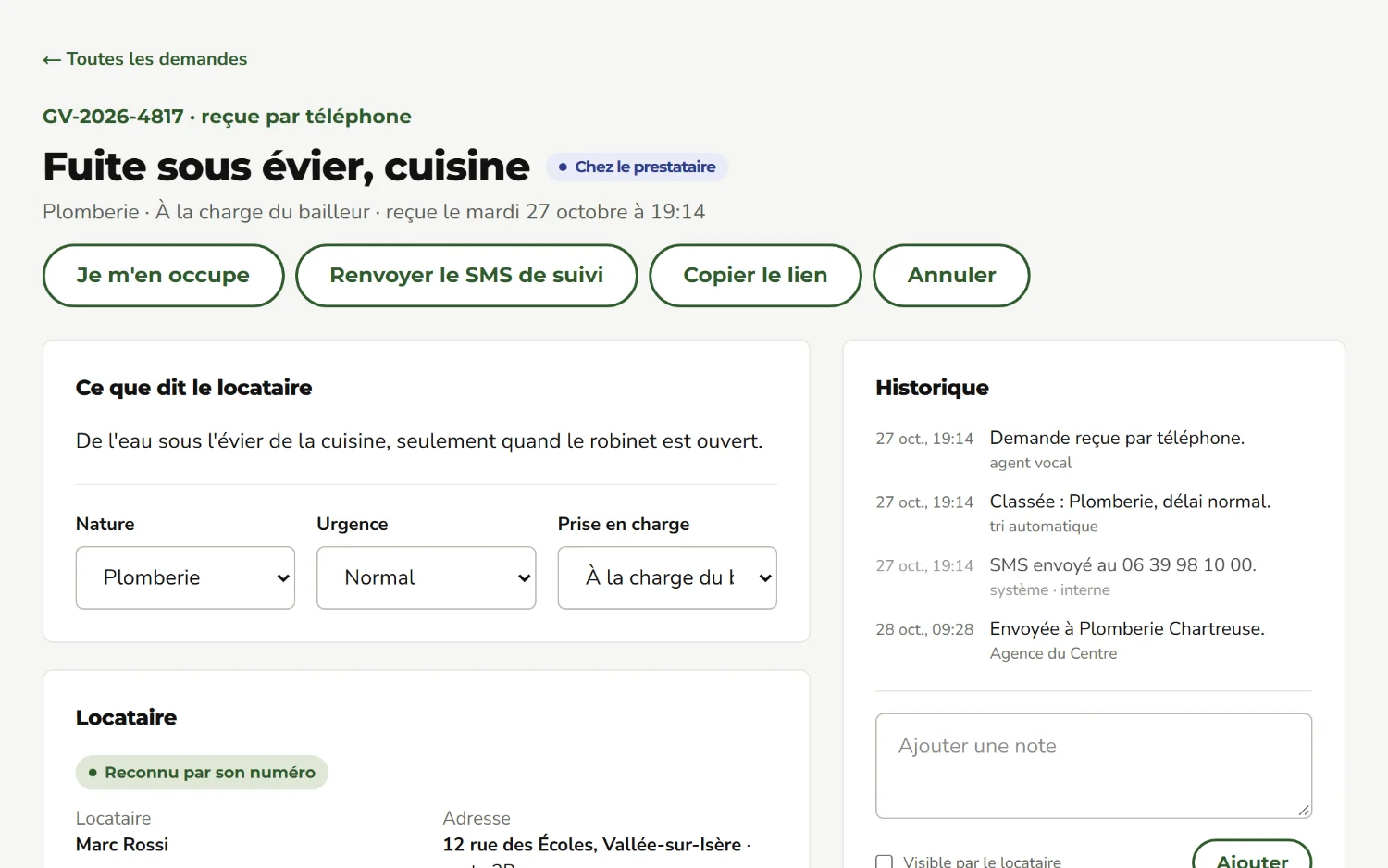The height and width of the screenshot is (868, 1388).
Task: Expand the Prise en charge dropdown
Action: (667, 577)
